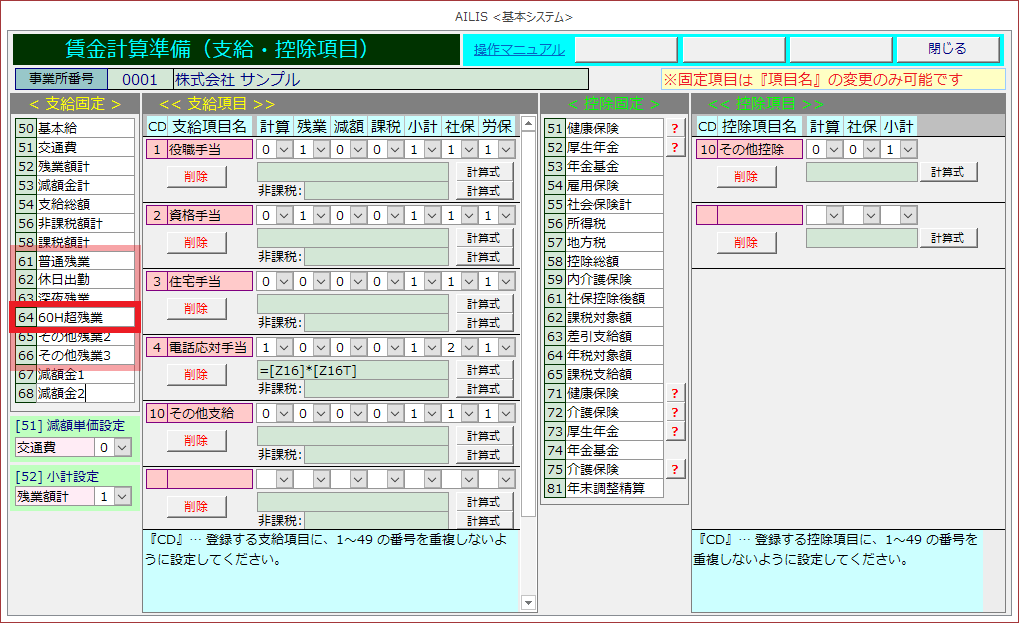Click the 資格手当 item name field
This screenshot has width=1019, height=623.
(x=208, y=215)
